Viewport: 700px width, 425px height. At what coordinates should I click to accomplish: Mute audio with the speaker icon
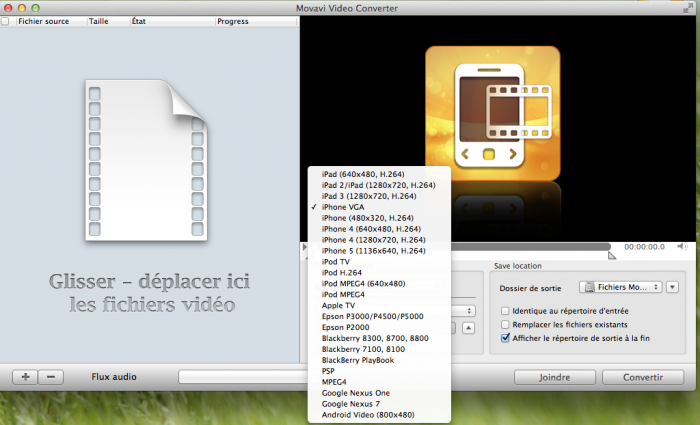click(x=682, y=246)
